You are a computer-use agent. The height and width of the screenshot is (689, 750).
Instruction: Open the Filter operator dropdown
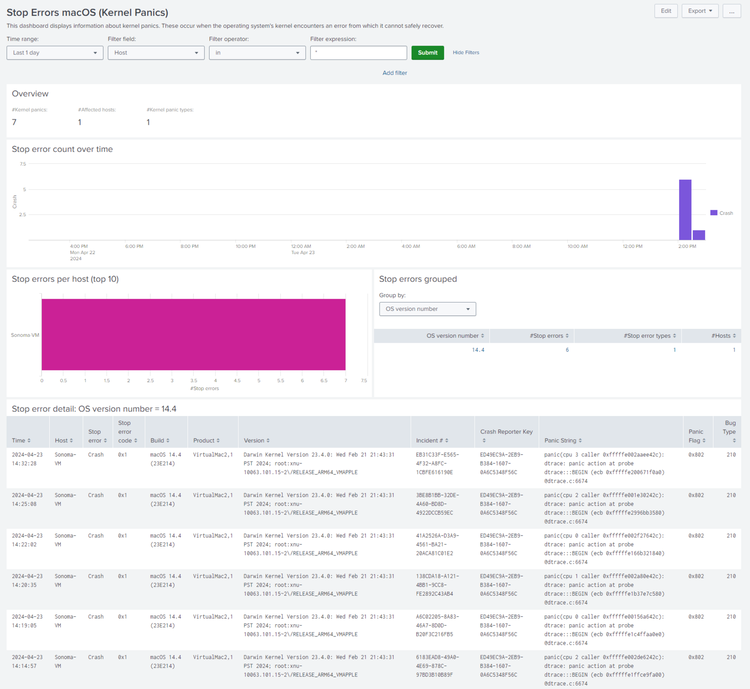(x=257, y=53)
